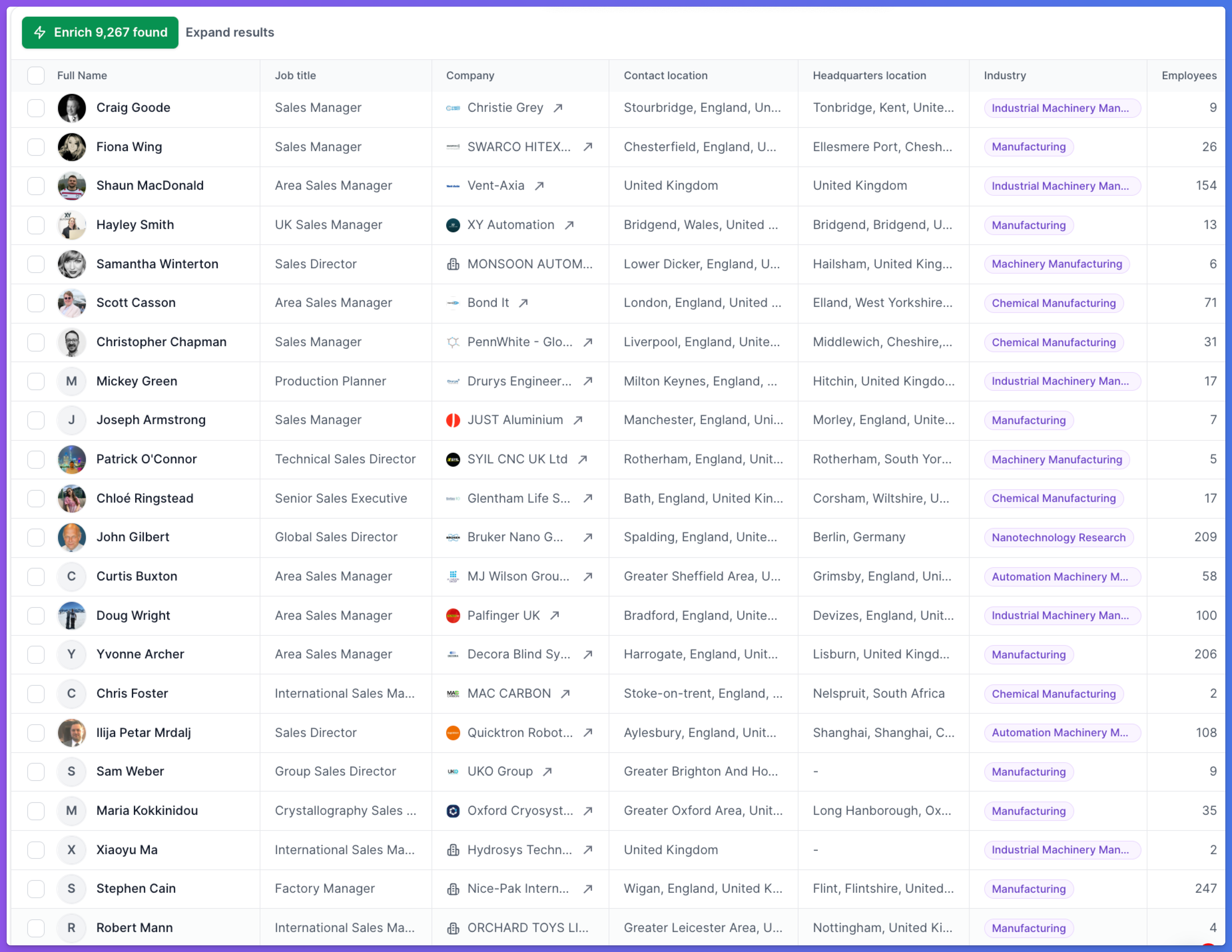Click Nanotechnology Research industry tag
This screenshot has width=1232, height=952.
tap(1058, 538)
